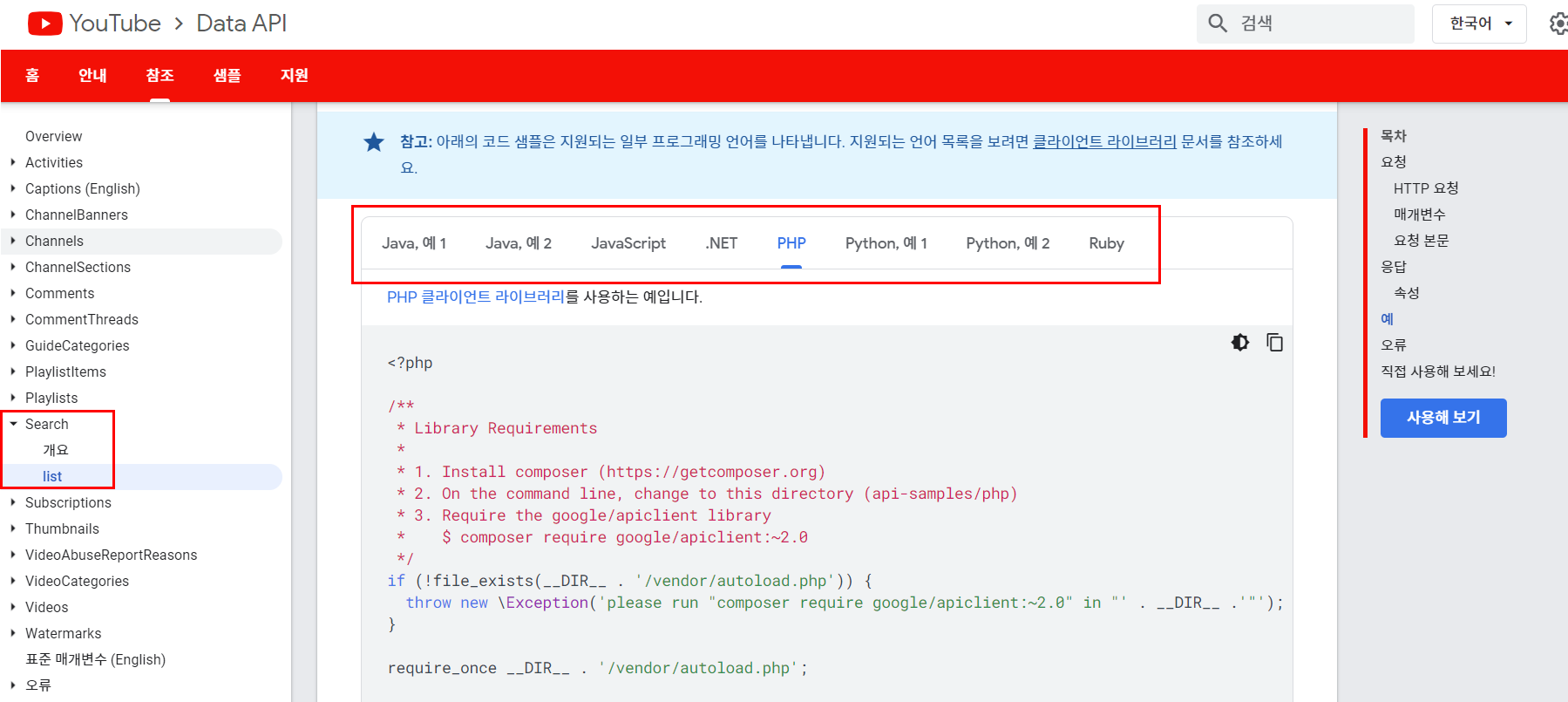Screen dimensions: 1568x702
Task: Switch to Java, 예 2 code tab
Action: click(519, 243)
